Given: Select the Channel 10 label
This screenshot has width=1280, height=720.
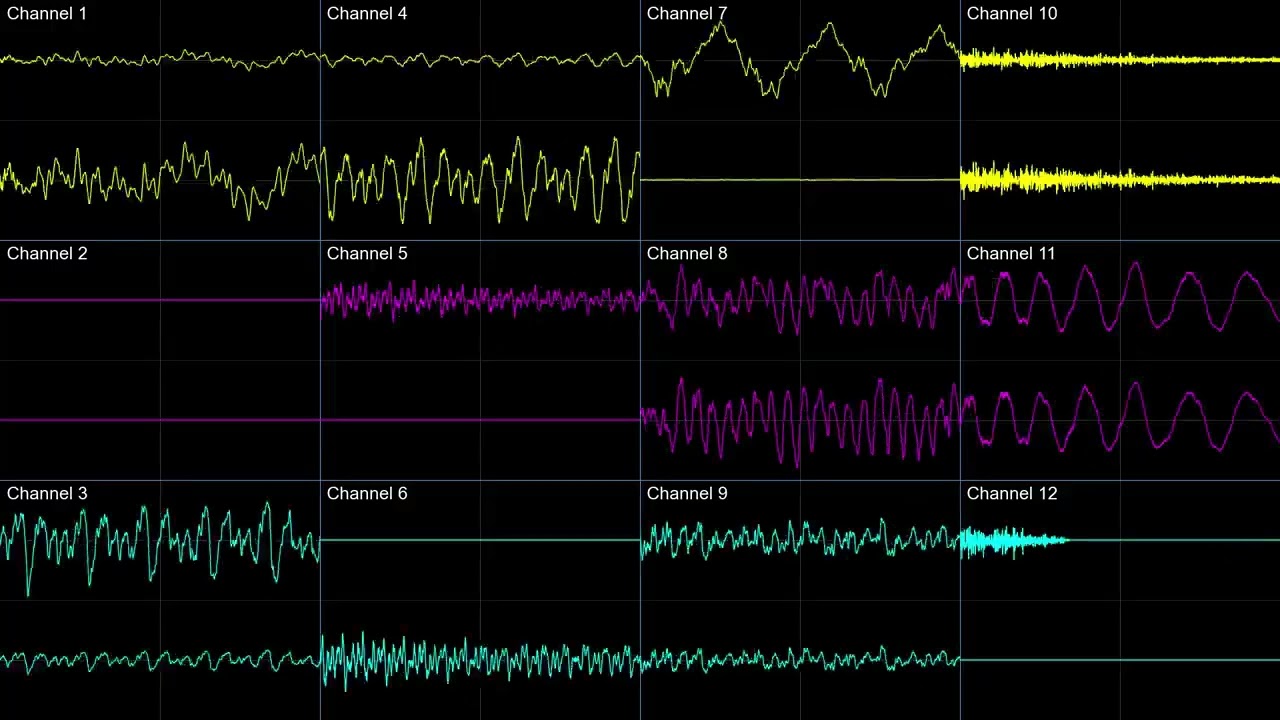Looking at the screenshot, I should pos(1012,14).
